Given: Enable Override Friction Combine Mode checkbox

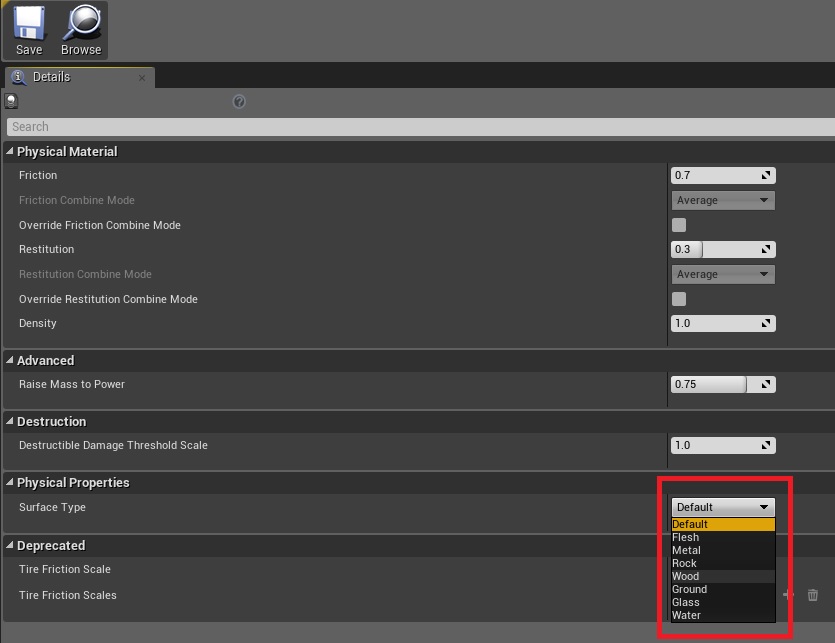Looking at the screenshot, I should tap(679, 225).
